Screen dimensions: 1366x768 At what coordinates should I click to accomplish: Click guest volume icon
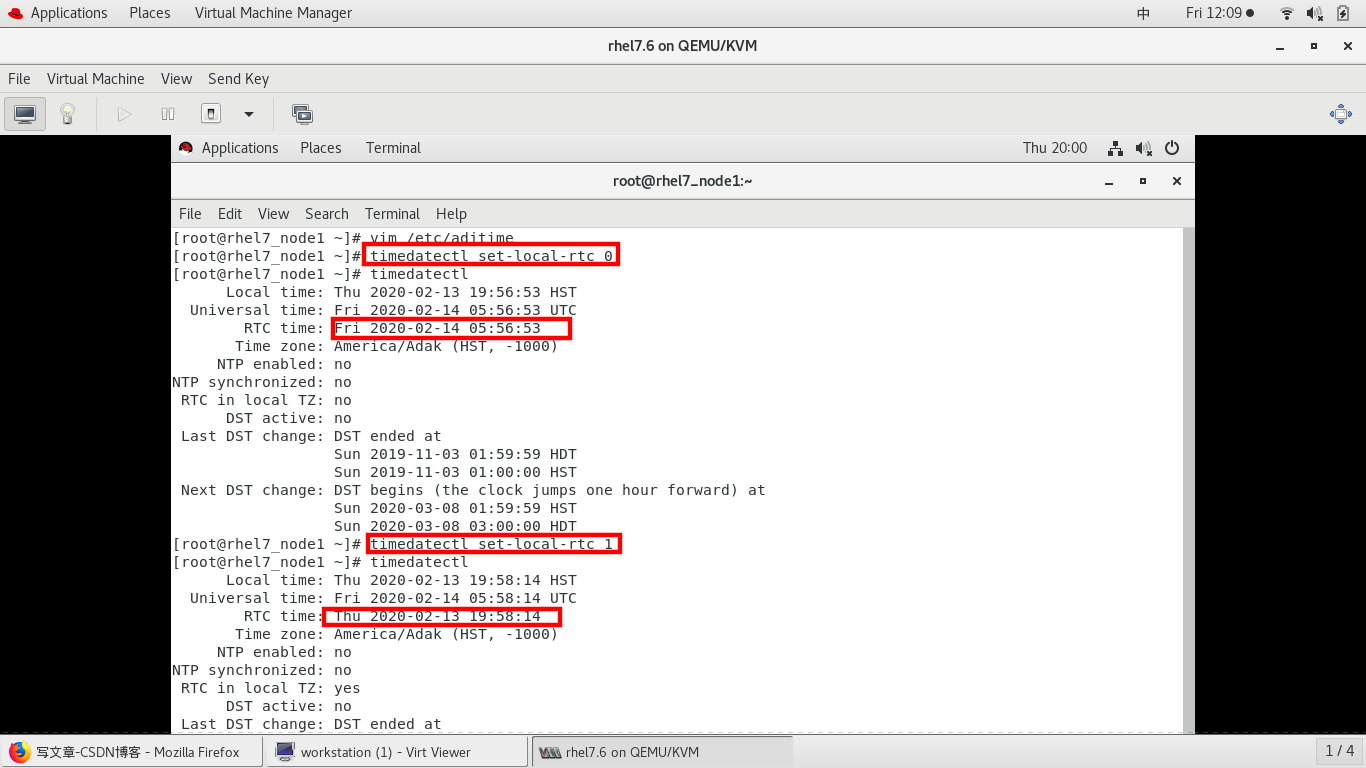tap(1144, 148)
